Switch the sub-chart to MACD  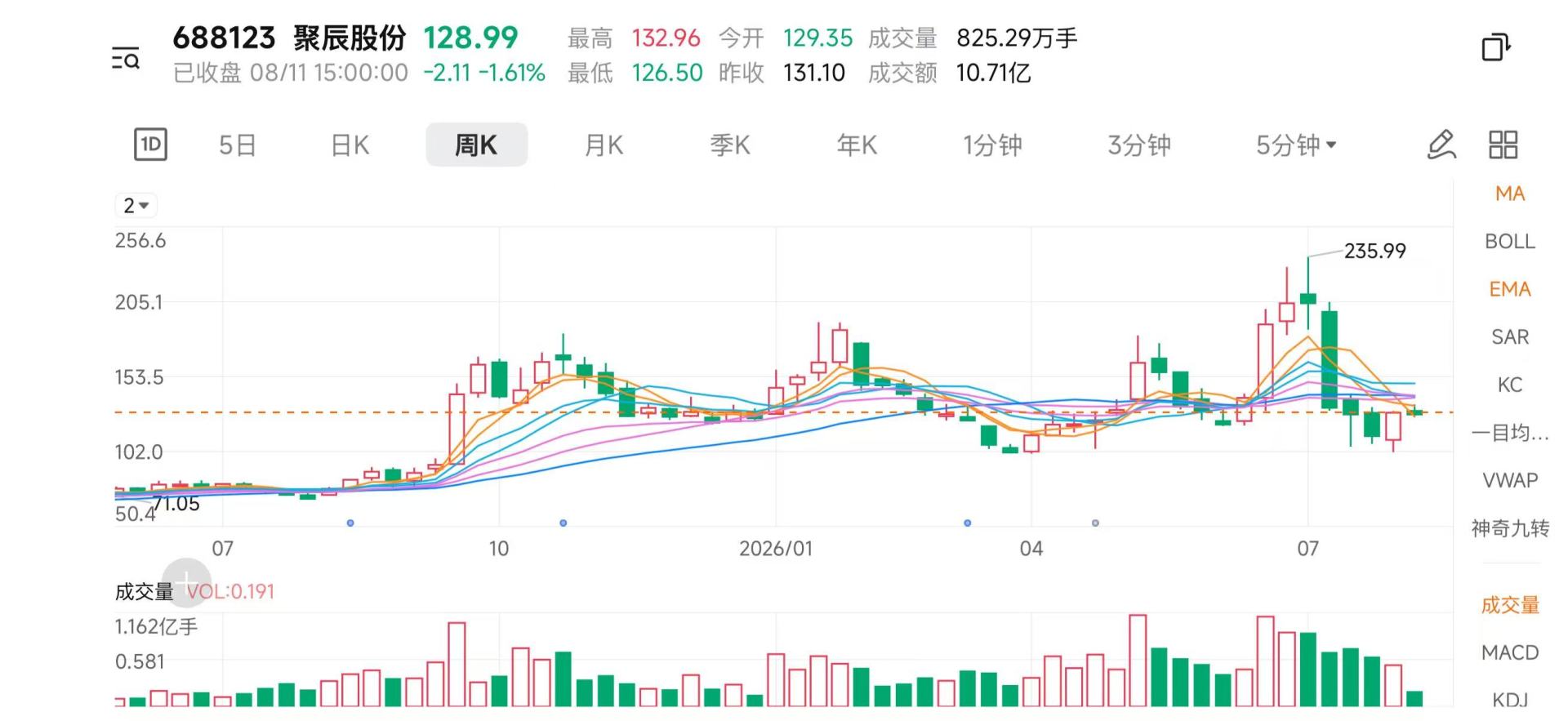coord(1510,652)
